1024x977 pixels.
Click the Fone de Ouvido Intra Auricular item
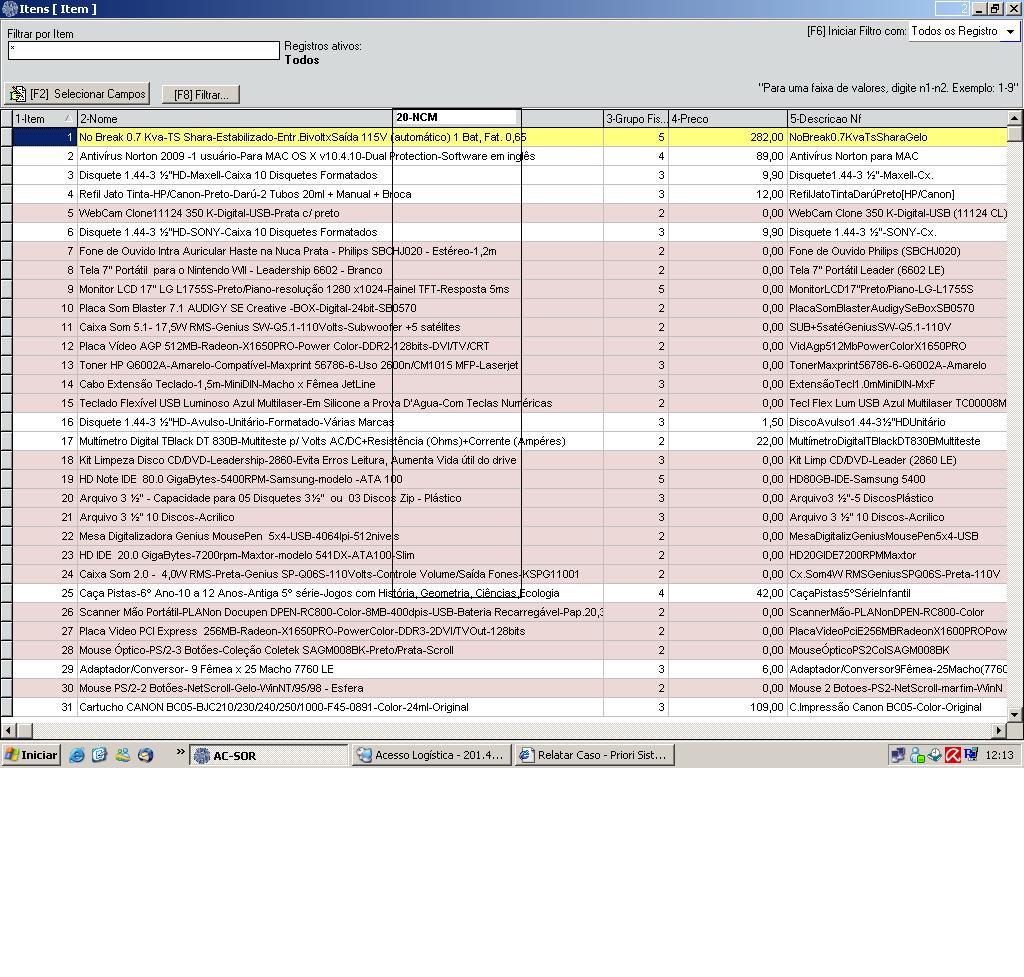coord(287,251)
